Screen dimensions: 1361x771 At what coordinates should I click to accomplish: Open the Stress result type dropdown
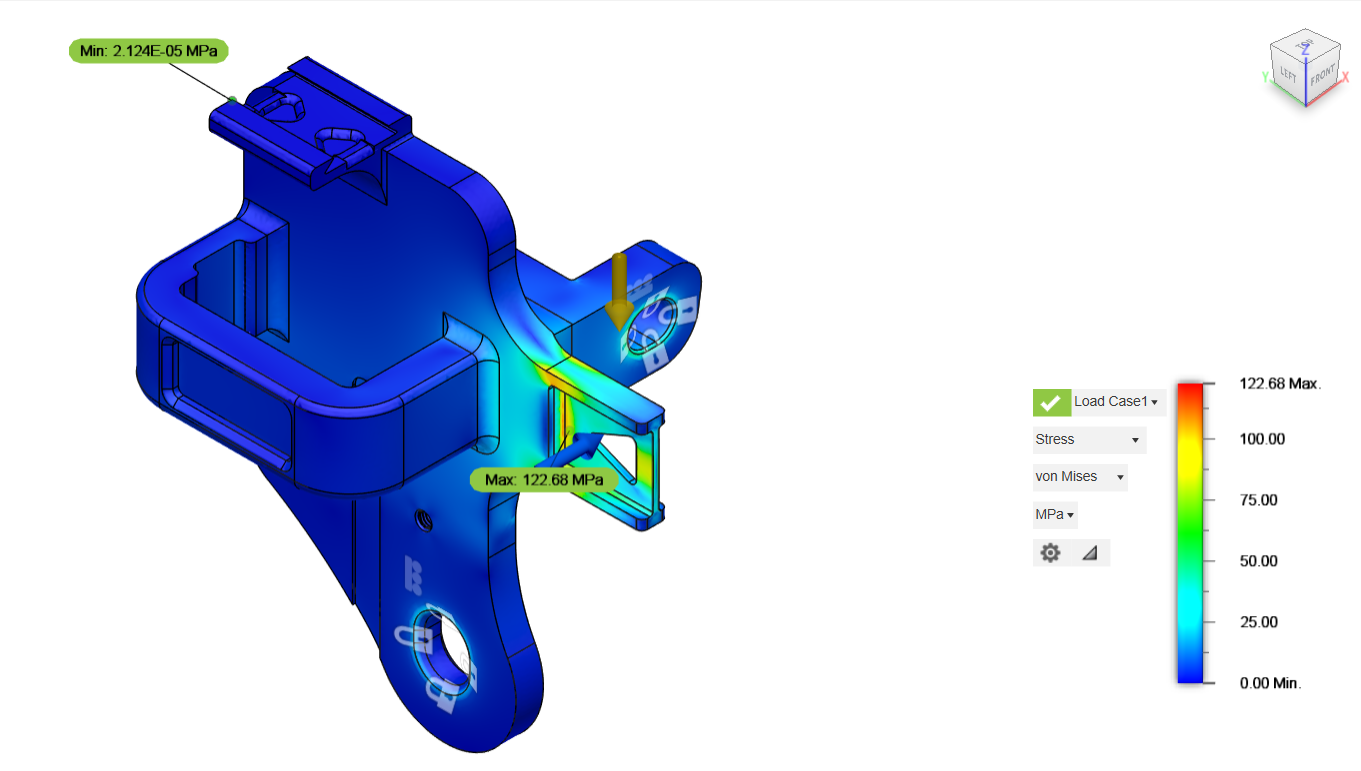click(x=1089, y=440)
